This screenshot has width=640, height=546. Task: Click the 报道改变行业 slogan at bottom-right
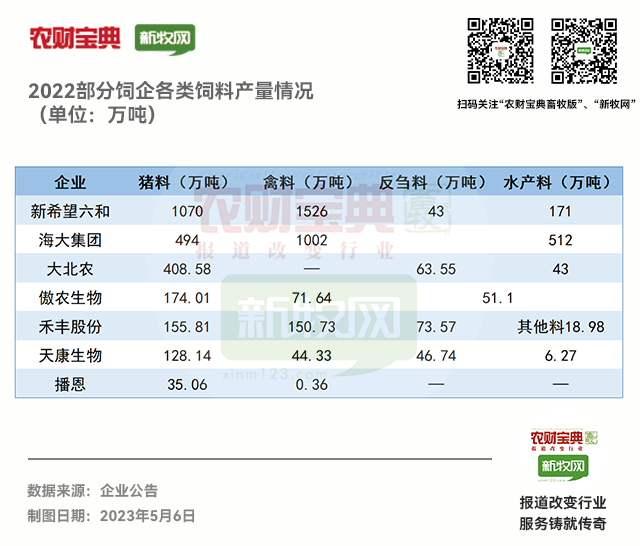(x=563, y=502)
